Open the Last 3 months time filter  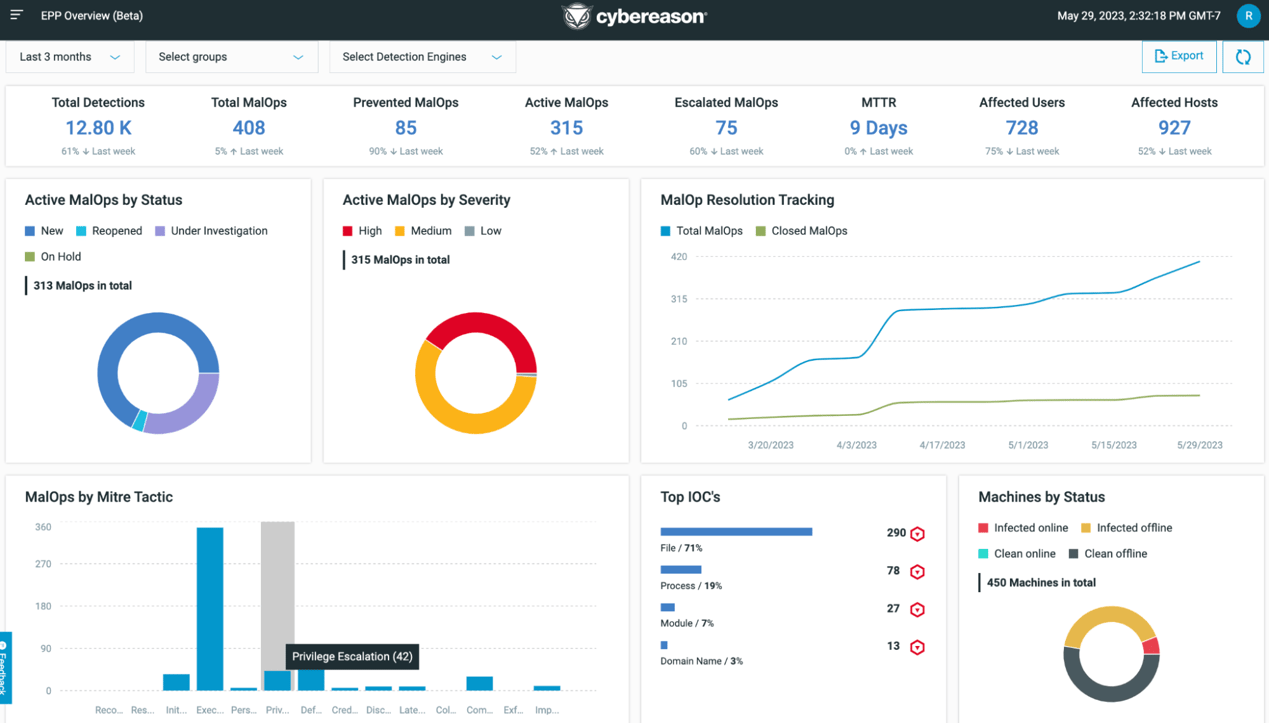(x=69, y=57)
